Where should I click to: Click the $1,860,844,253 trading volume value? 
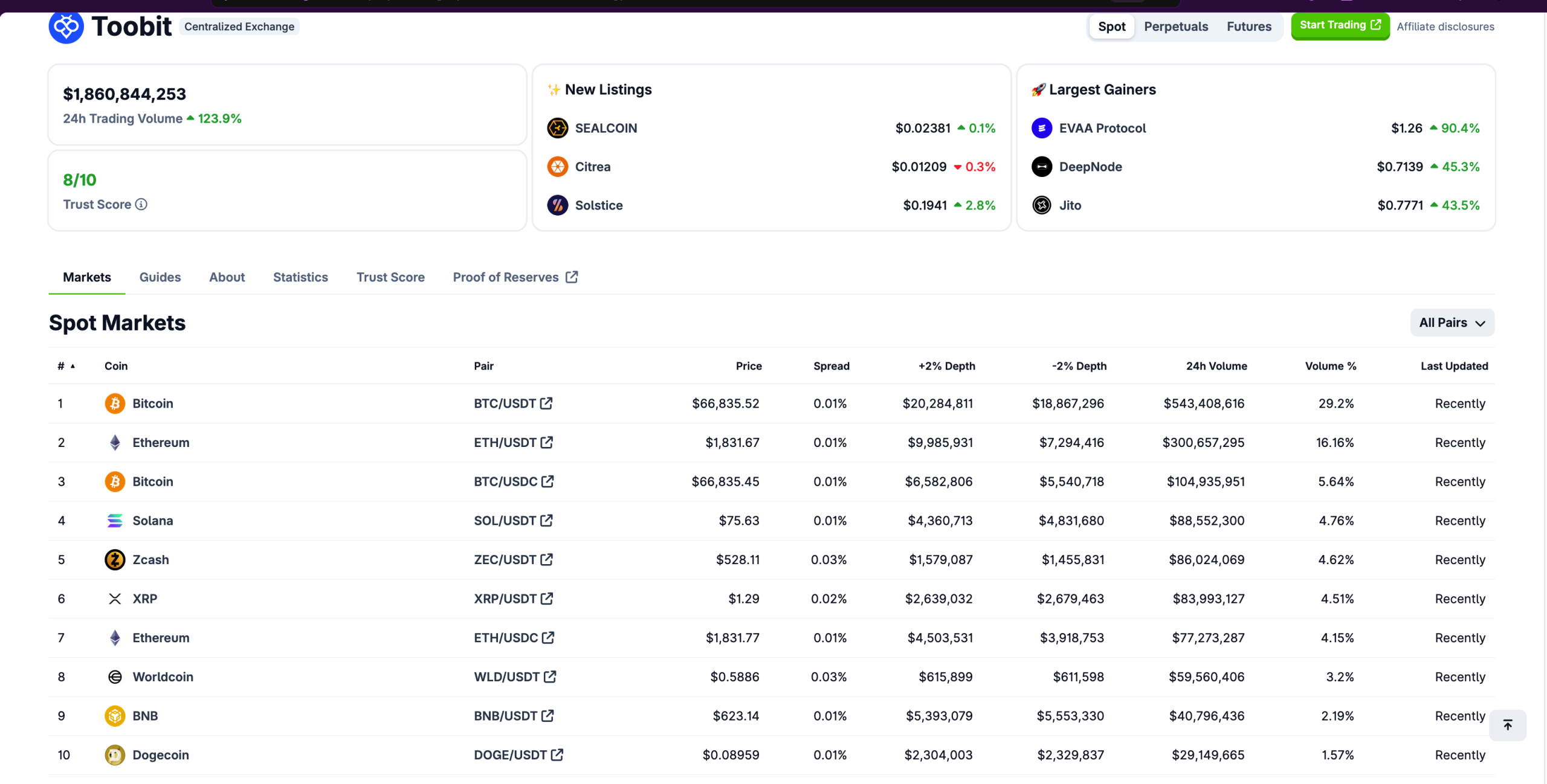(124, 94)
